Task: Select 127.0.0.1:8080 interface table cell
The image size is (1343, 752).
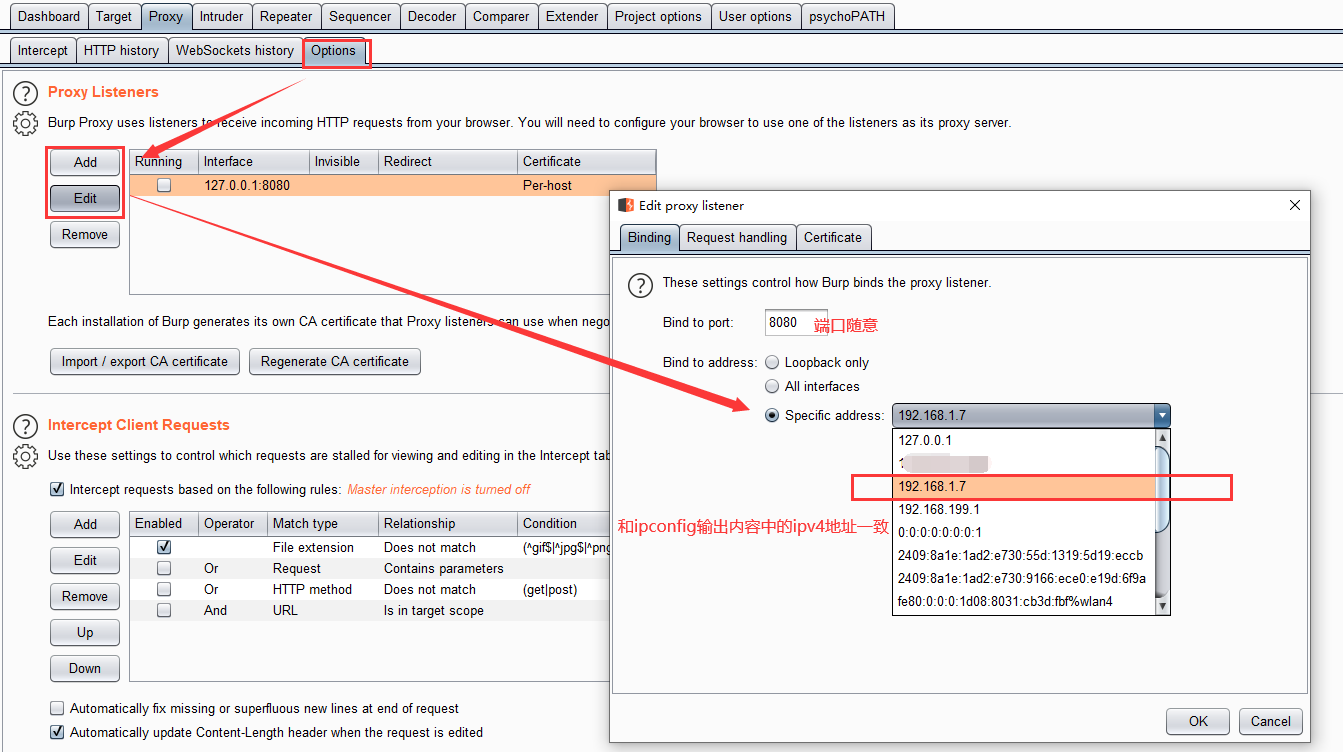Action: tap(254, 185)
